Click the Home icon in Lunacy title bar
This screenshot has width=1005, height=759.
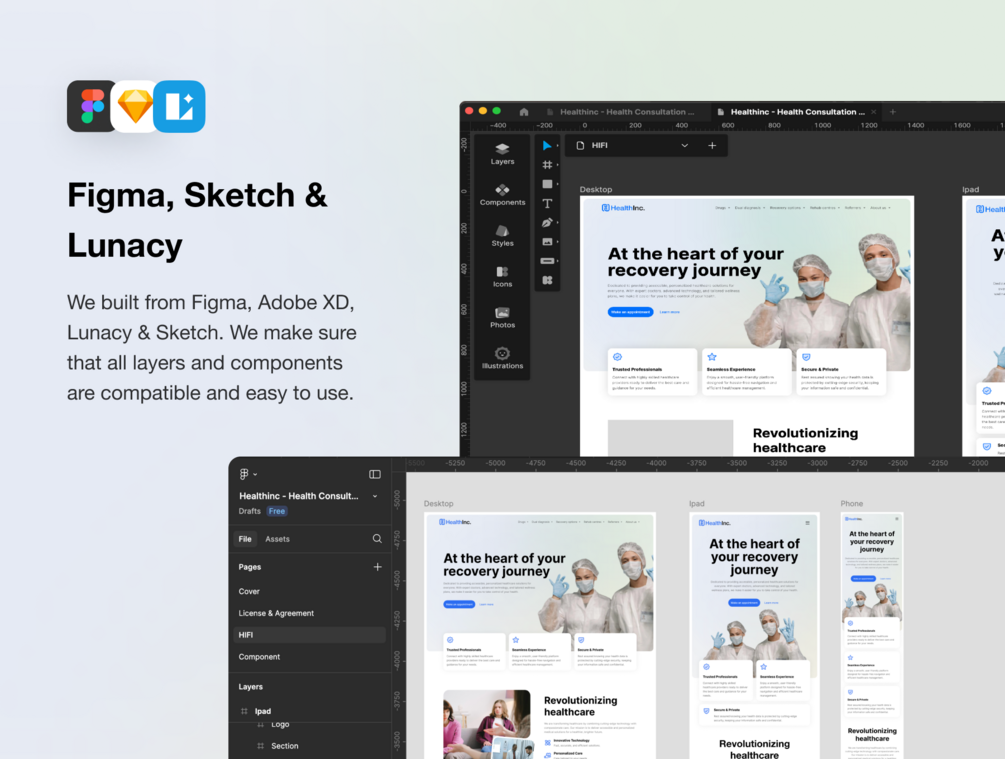click(x=524, y=112)
